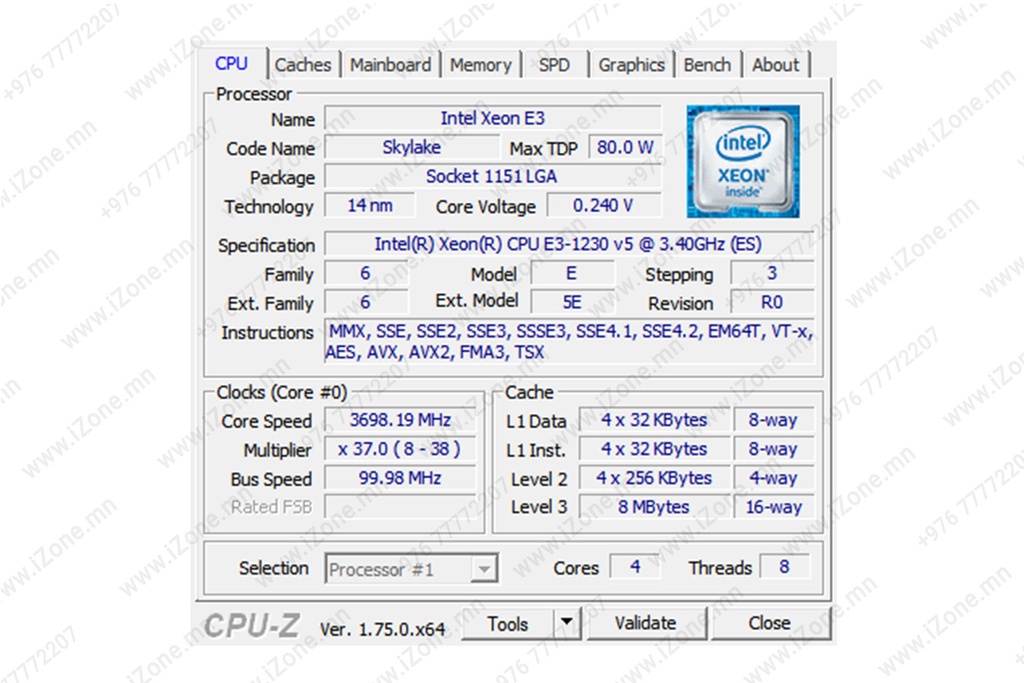This screenshot has width=1024, height=683.
Task: Open the Mainboard tab
Action: tap(391, 65)
